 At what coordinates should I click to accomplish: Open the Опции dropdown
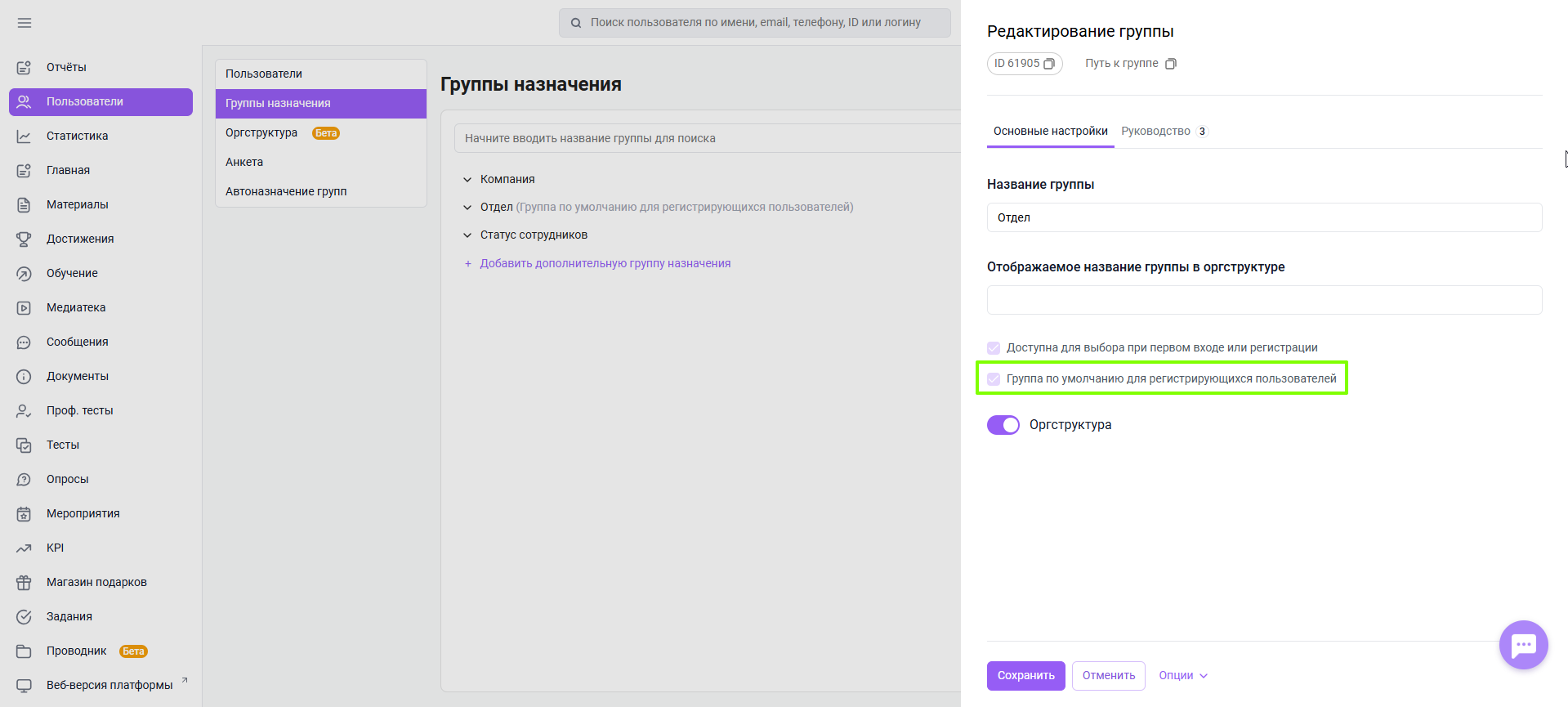click(1182, 675)
